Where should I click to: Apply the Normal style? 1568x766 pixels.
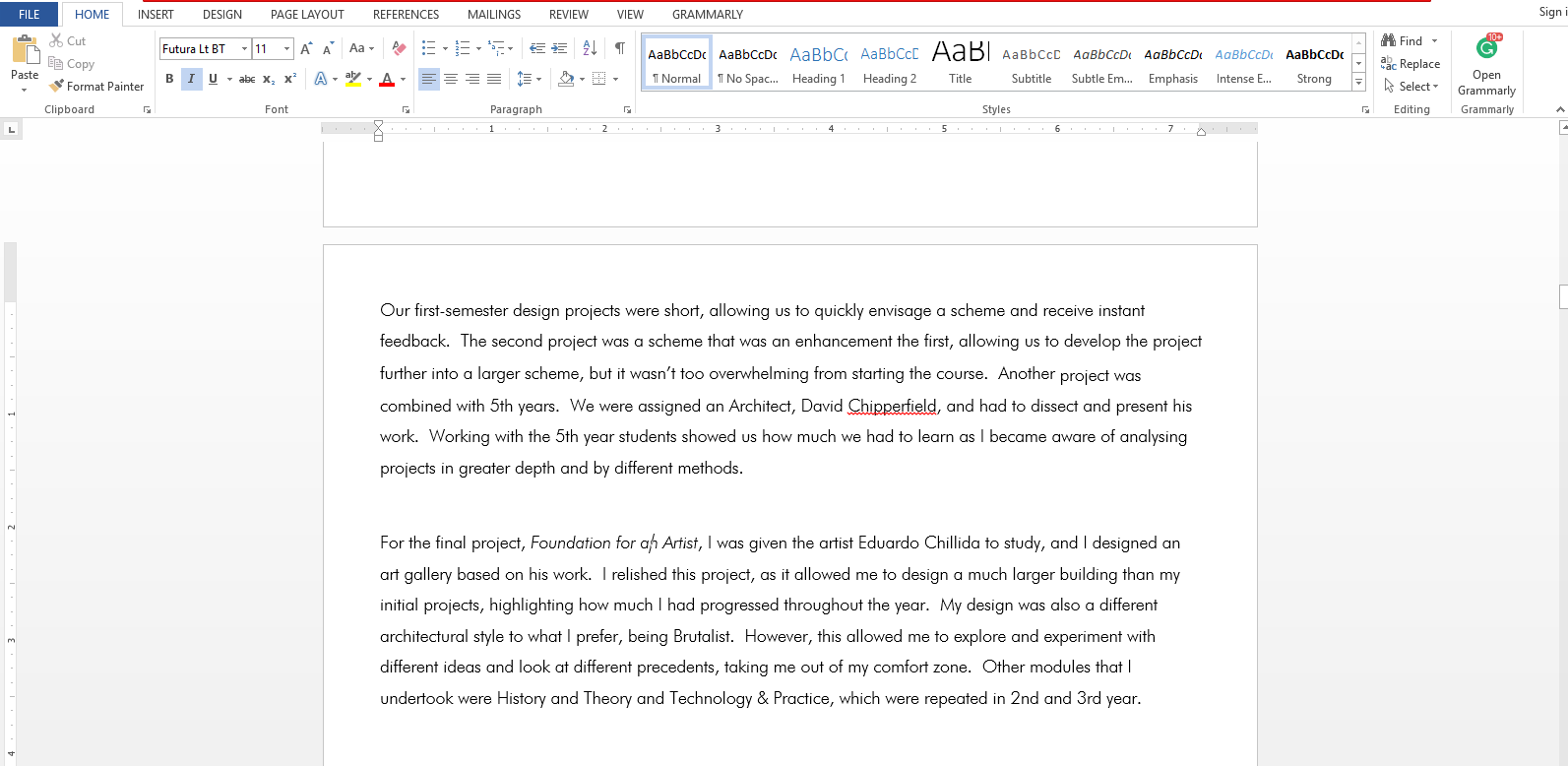pos(677,64)
